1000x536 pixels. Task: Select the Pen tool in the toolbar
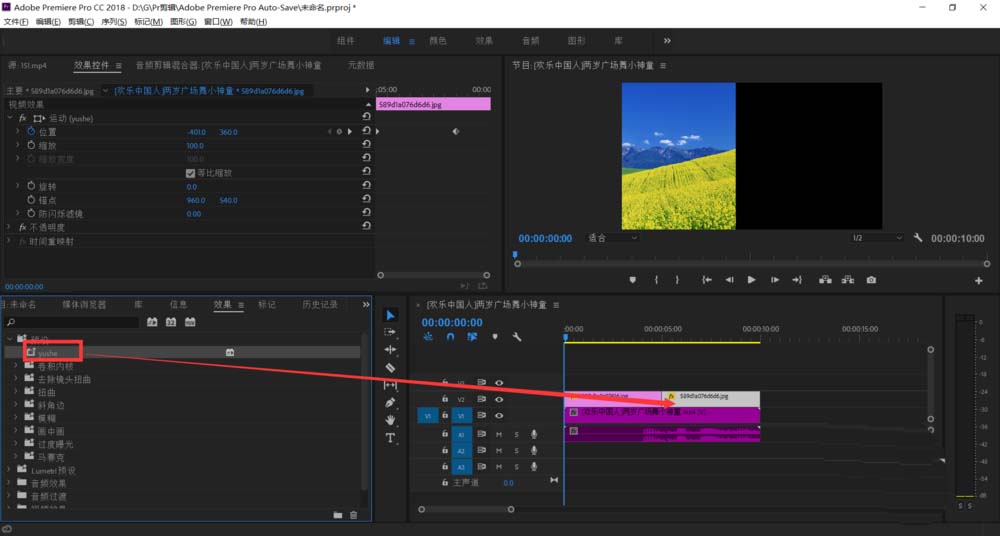(390, 402)
